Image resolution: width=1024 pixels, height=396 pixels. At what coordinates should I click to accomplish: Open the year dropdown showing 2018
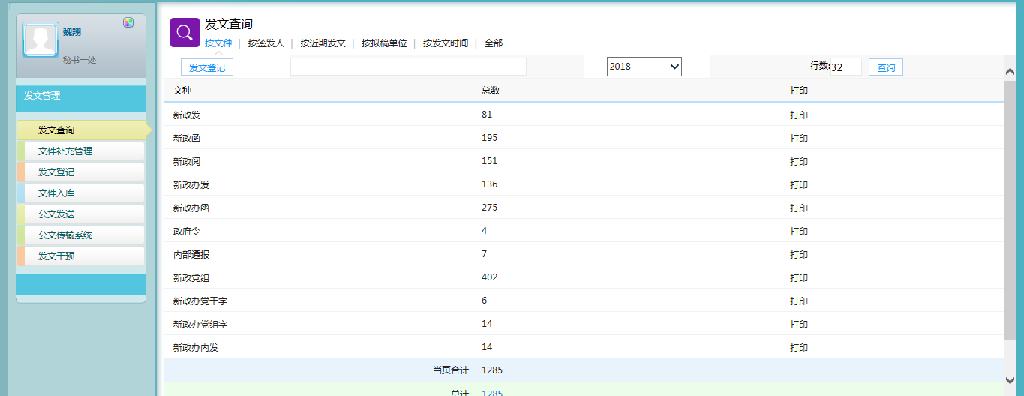click(644, 66)
